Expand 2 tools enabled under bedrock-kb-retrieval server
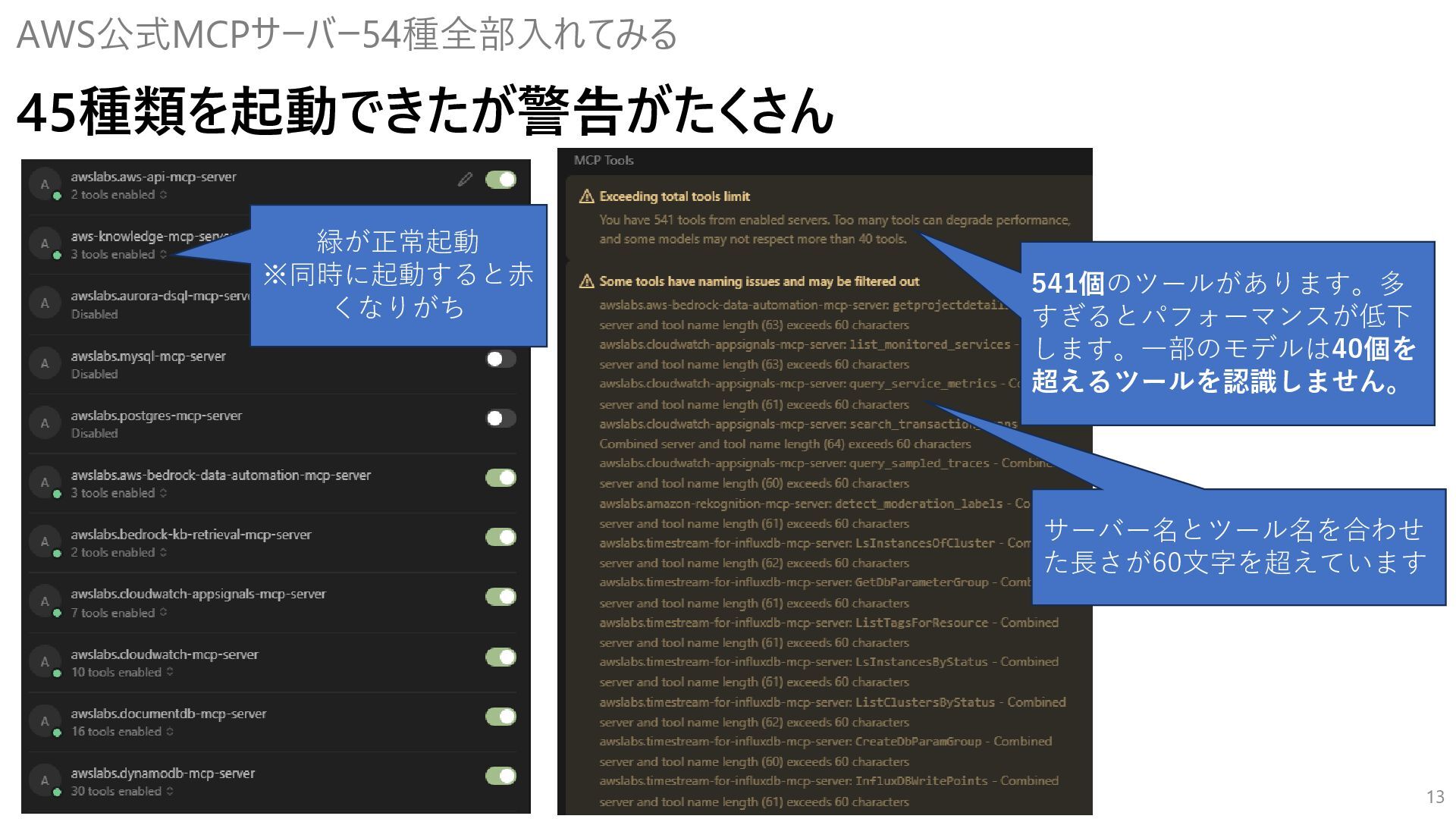 pyautogui.click(x=119, y=553)
